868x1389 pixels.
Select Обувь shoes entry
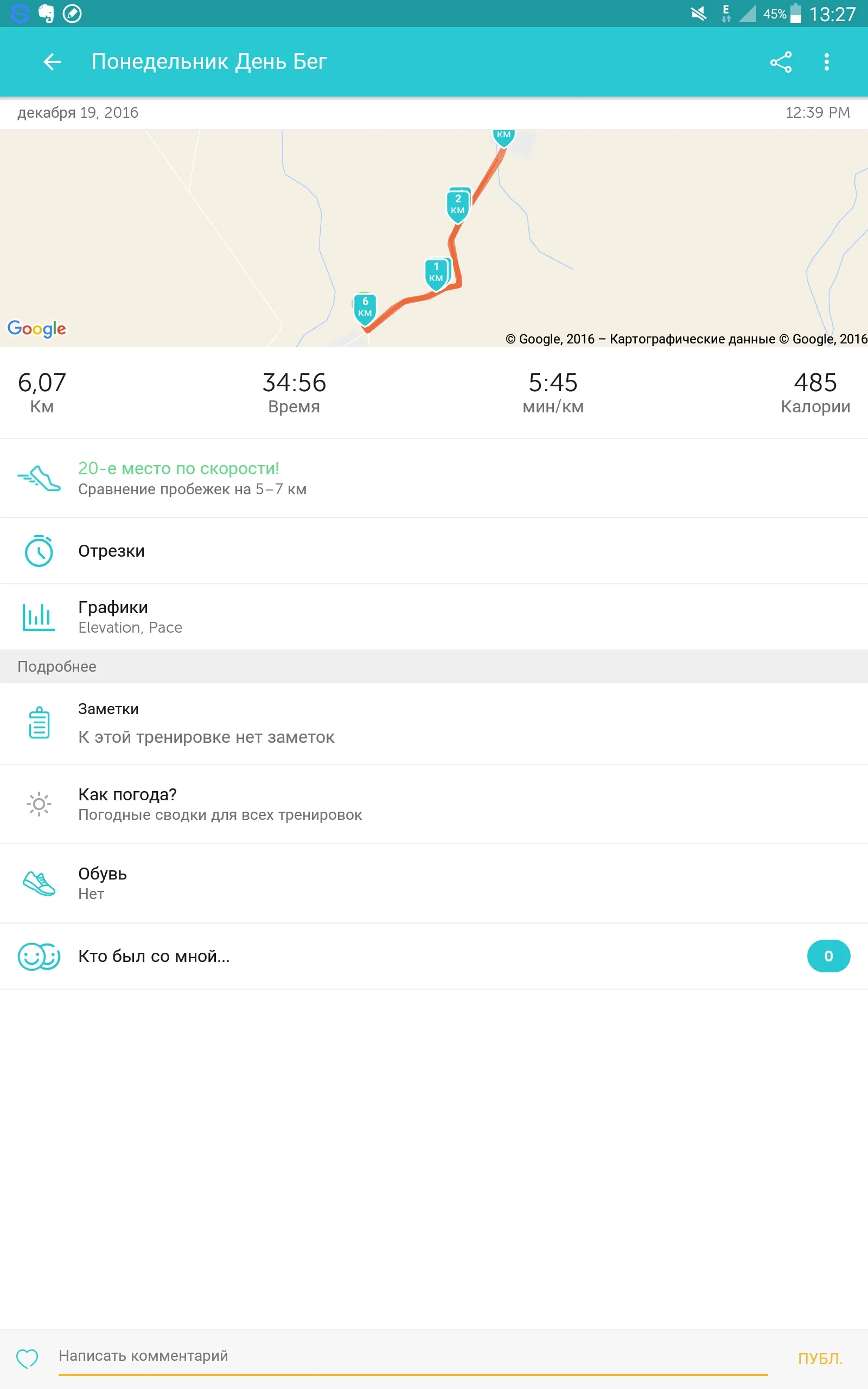103,883
